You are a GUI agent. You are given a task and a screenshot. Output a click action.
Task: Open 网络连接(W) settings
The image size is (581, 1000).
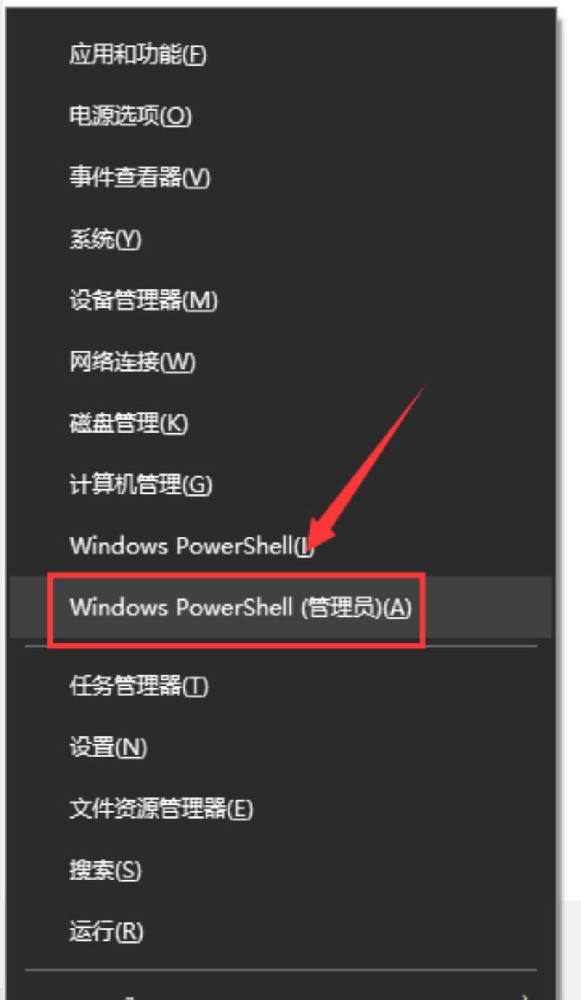point(281,362)
